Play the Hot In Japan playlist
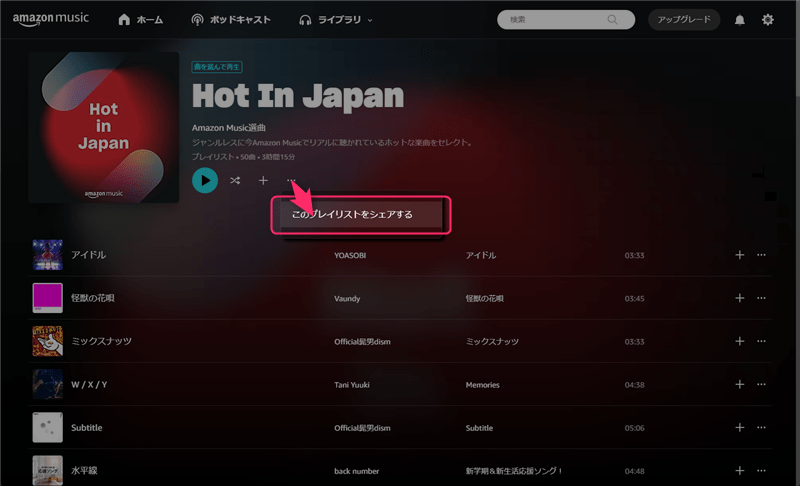The width and height of the screenshot is (800, 486). click(x=205, y=181)
